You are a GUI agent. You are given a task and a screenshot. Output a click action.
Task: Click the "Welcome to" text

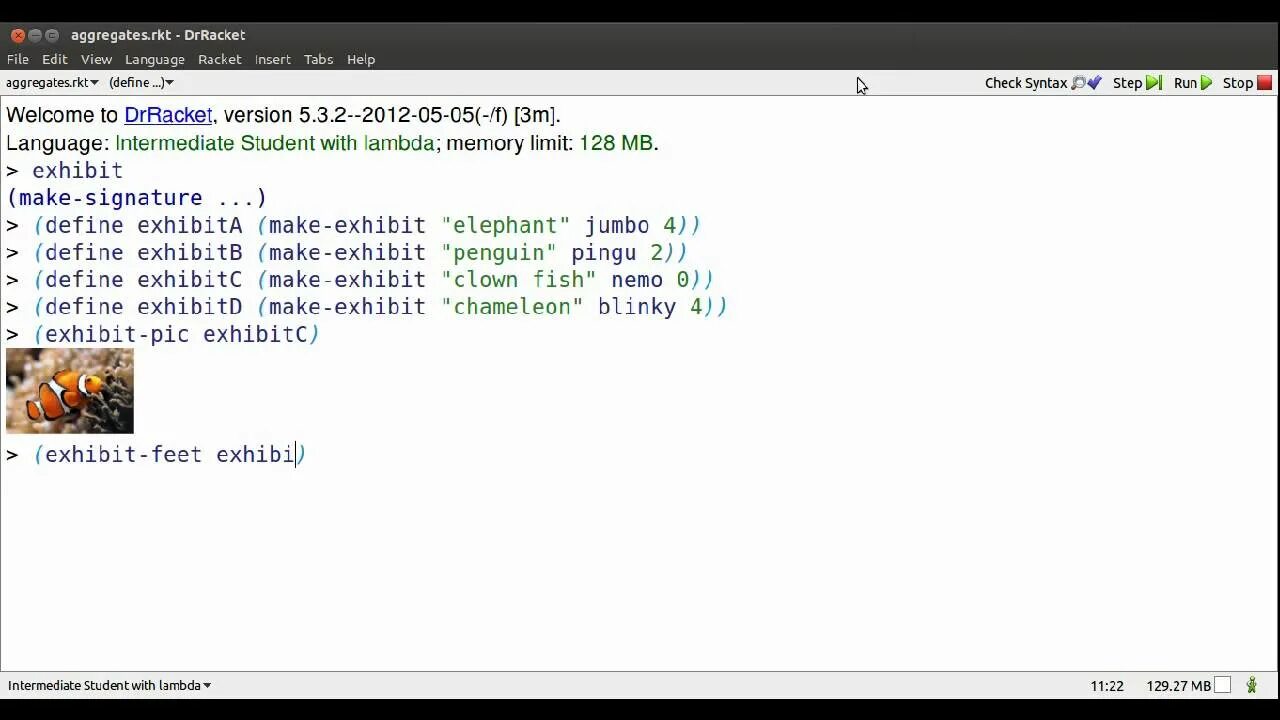click(x=62, y=115)
